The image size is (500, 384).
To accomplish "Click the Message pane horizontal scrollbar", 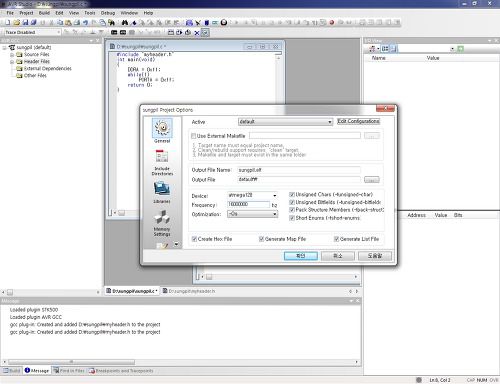I will pos(71,362).
